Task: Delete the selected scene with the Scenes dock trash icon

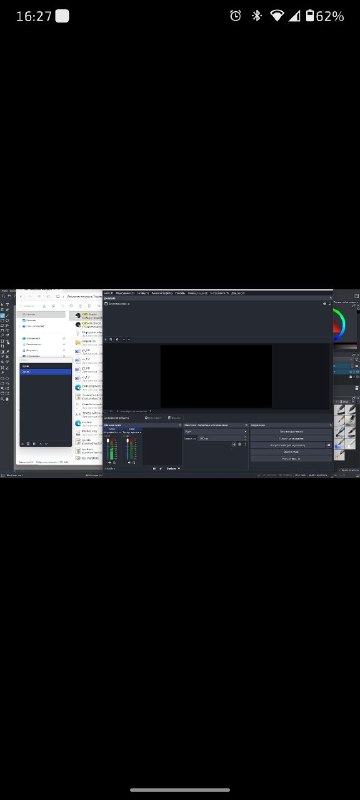Action: tap(28, 444)
